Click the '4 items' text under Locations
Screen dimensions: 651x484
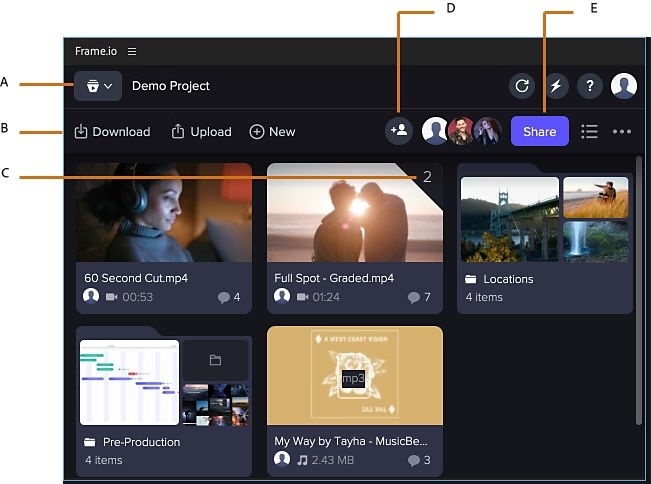pos(484,297)
